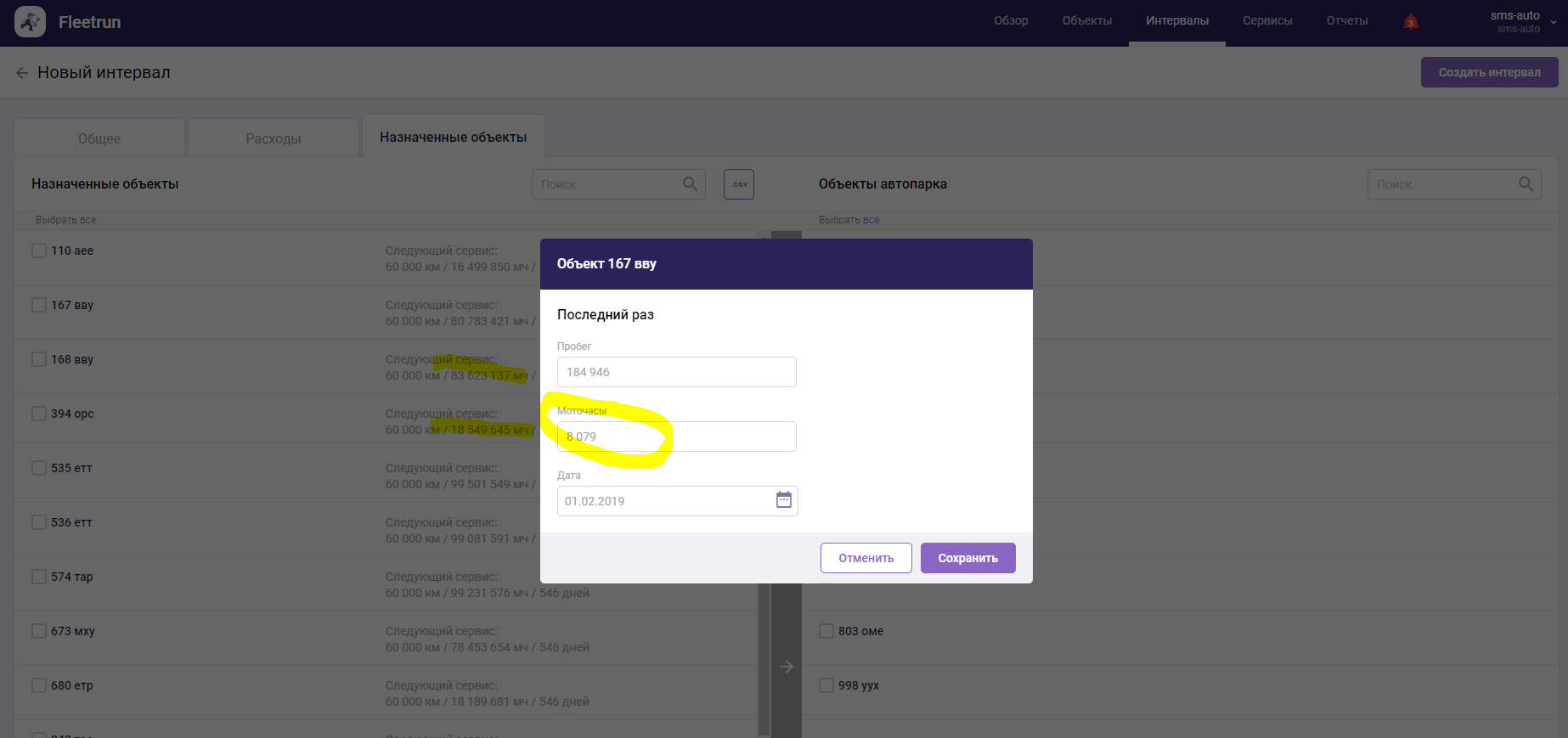
Task: Tick the checkbox for 803 оме
Action: [826, 631]
